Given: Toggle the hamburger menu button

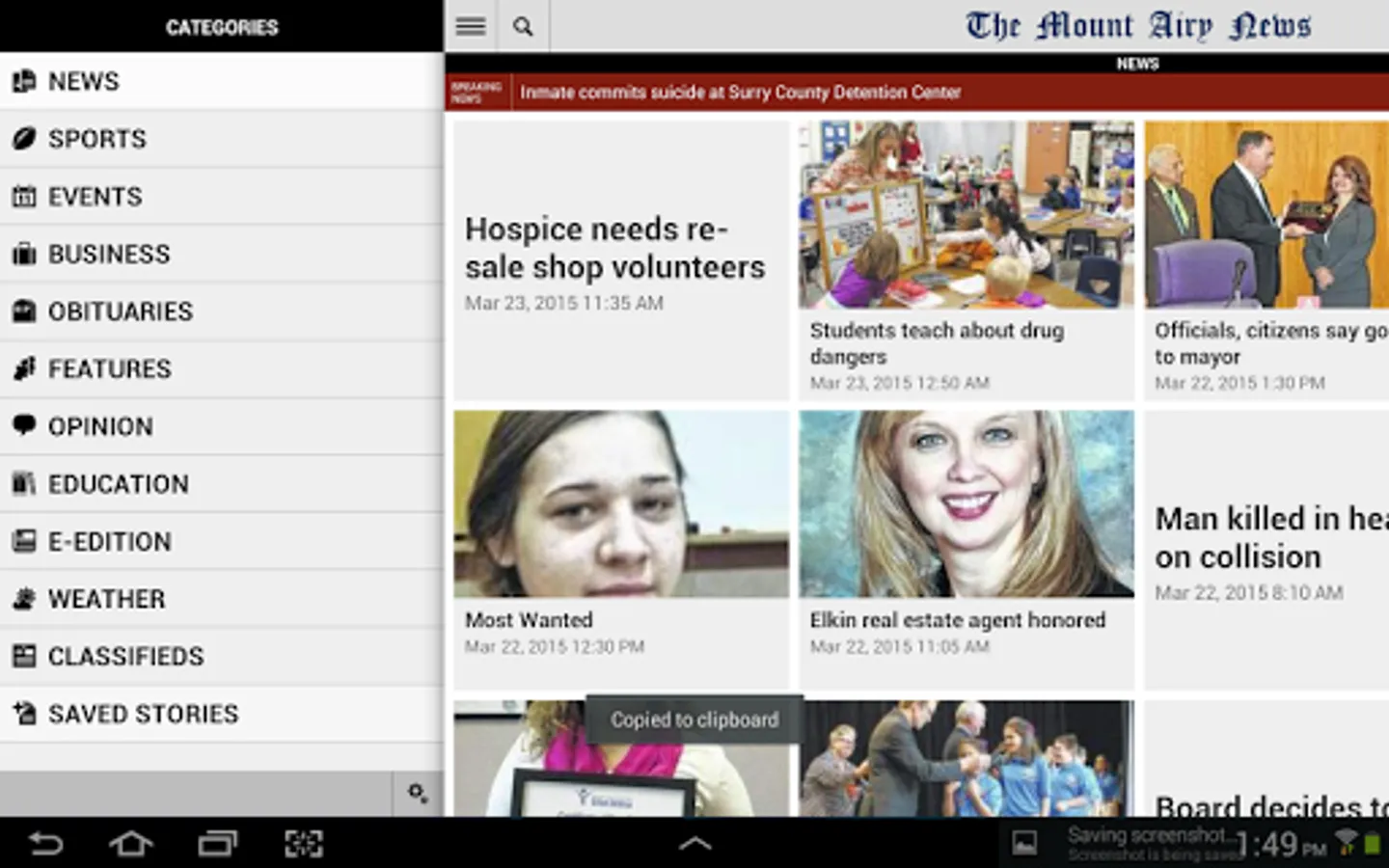Looking at the screenshot, I should tap(471, 26).
